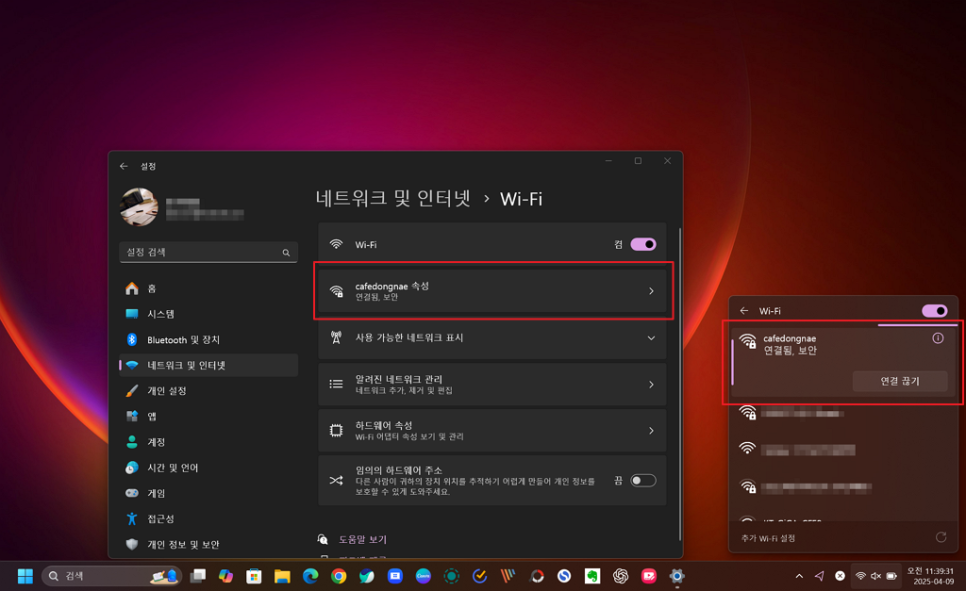Click the magnifier icon in settings search
Image resolution: width=966 pixels, height=591 pixels.
pos(286,253)
